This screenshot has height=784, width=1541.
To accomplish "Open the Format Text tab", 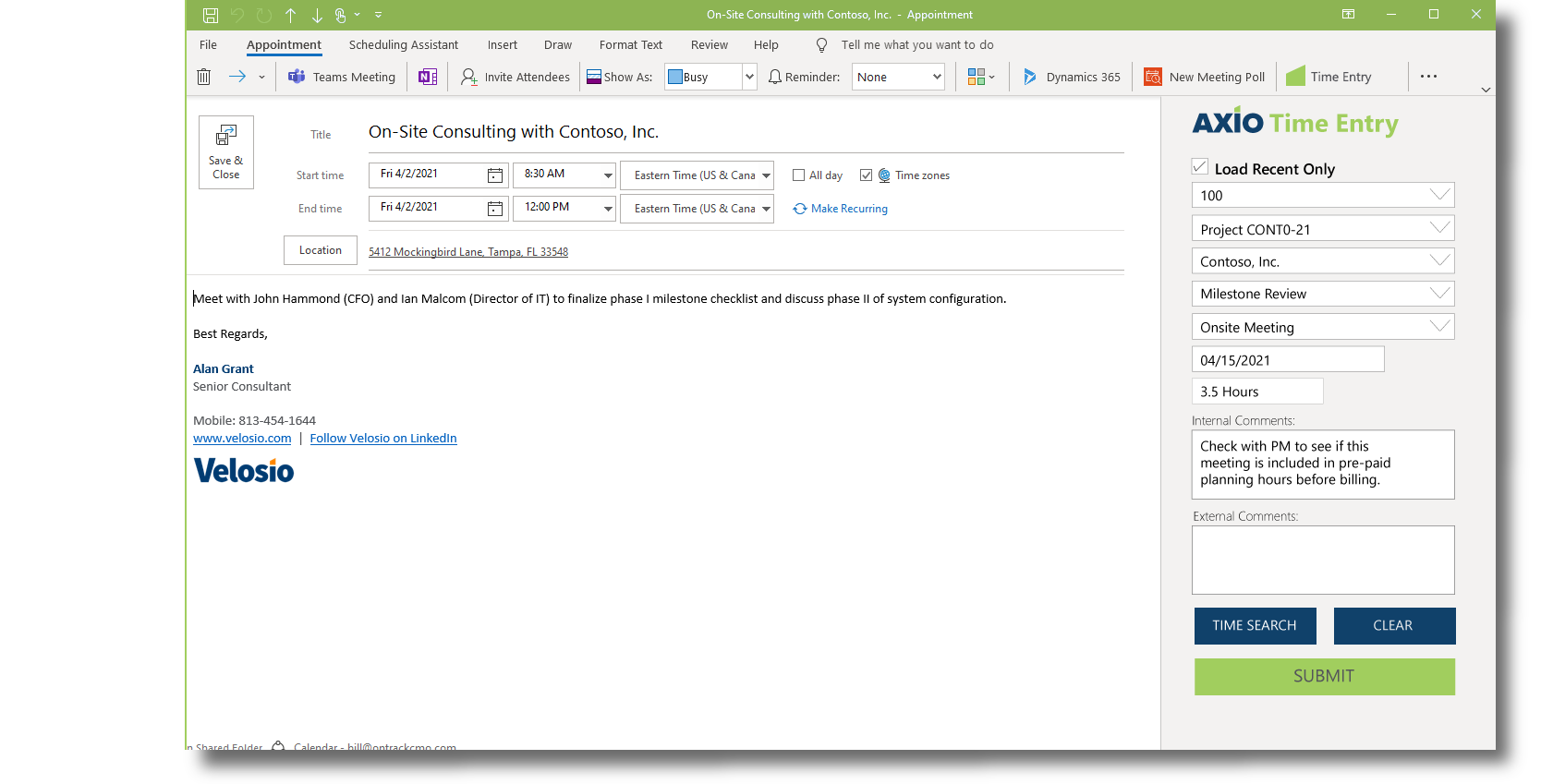I will (x=631, y=44).
